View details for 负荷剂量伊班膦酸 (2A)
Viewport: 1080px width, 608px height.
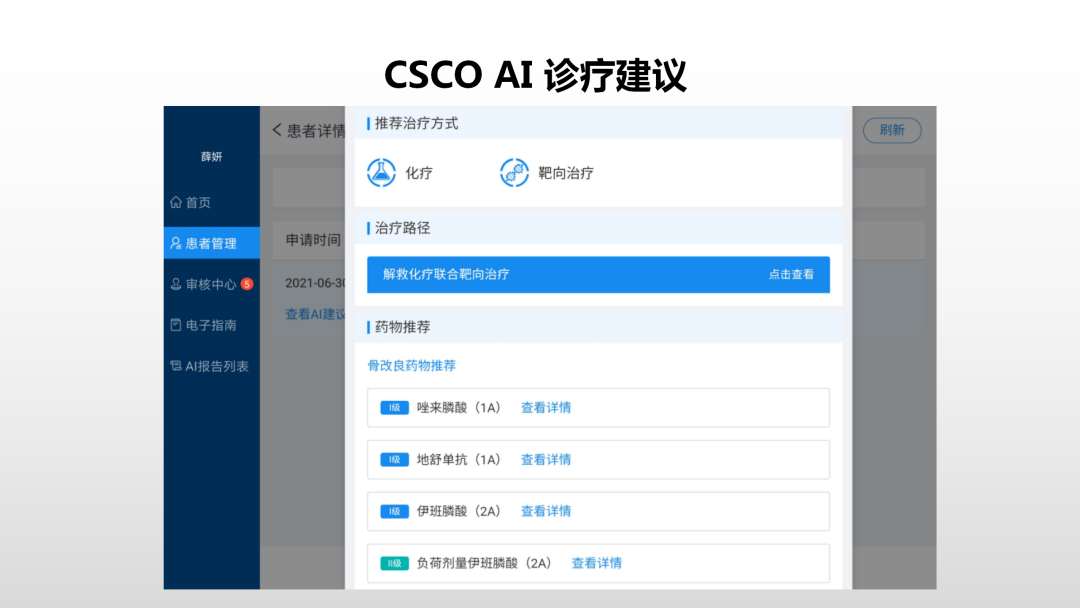(596, 563)
